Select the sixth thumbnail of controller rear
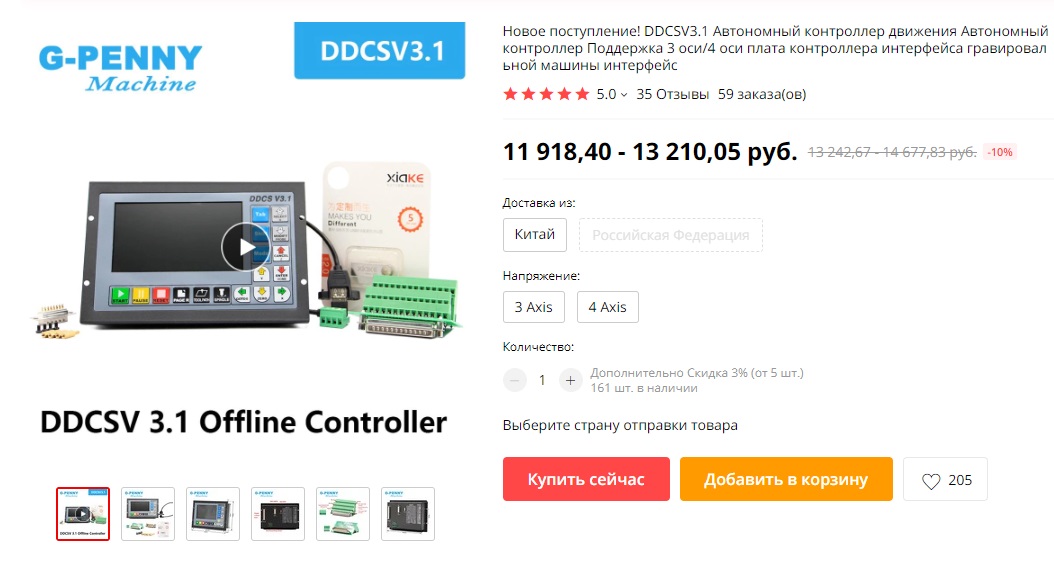Image resolution: width=1054 pixels, height=578 pixels. [x=408, y=514]
